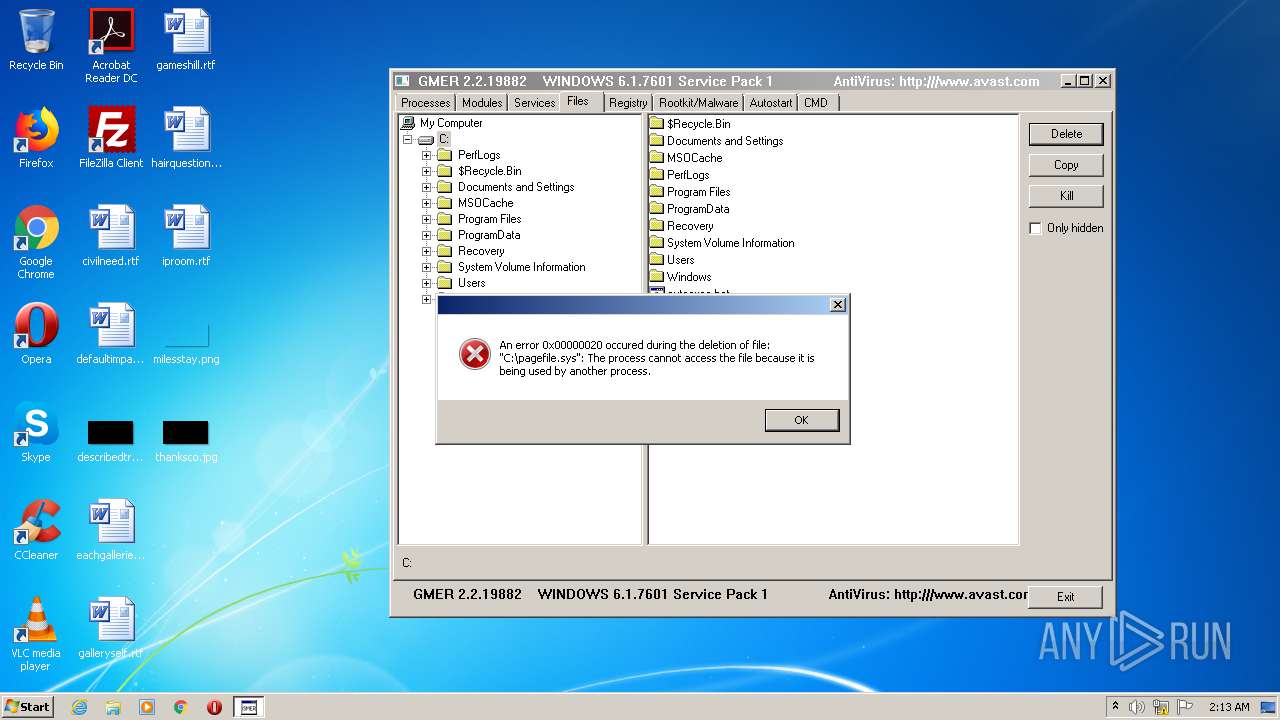Screen dimensions: 1280x720
Task: Expand the Recovery tree node
Action: 426,251
